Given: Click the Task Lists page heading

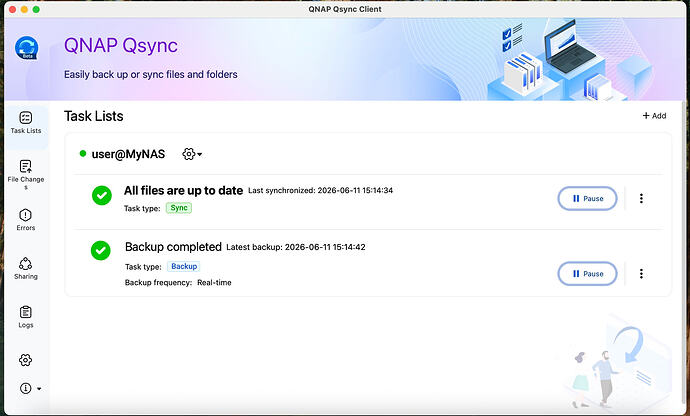Looking at the screenshot, I should [x=94, y=116].
